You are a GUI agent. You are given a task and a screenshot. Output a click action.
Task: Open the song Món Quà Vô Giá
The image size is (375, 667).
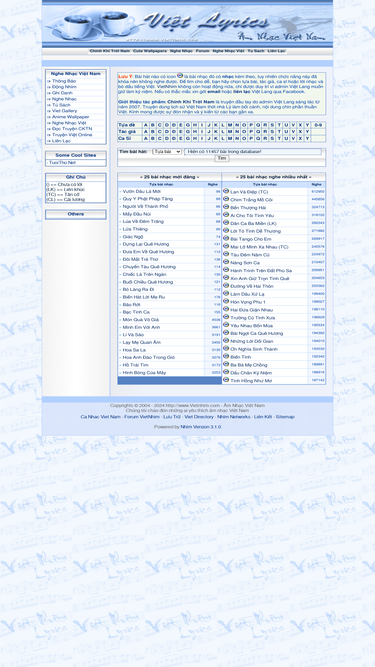141,319
